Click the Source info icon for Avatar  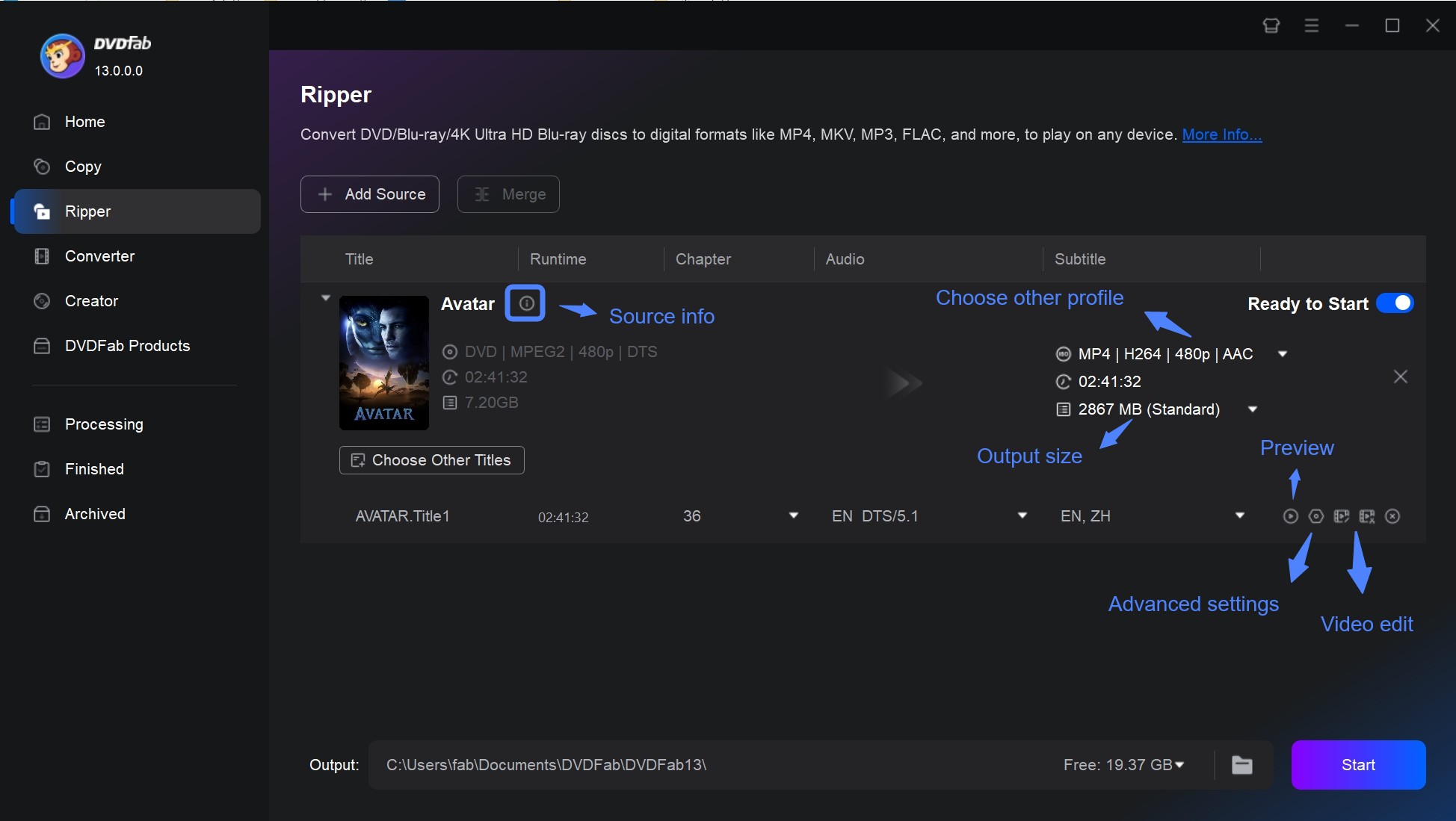pyautogui.click(x=525, y=303)
